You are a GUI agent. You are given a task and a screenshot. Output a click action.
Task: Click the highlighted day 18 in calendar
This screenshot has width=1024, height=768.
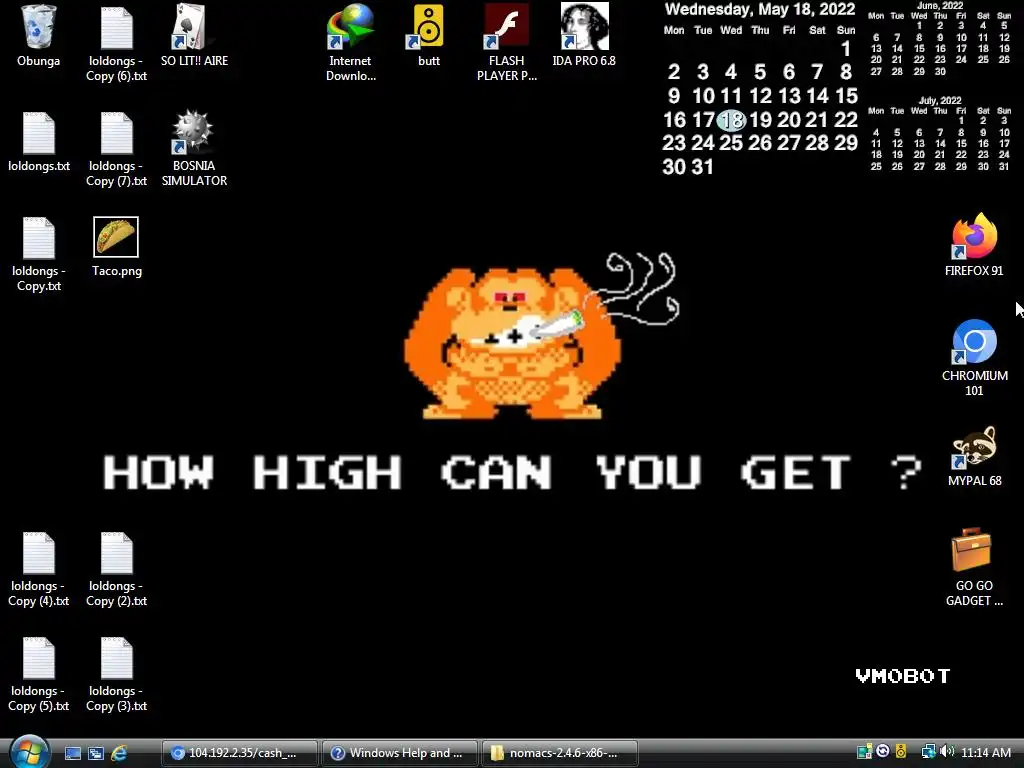(x=731, y=120)
